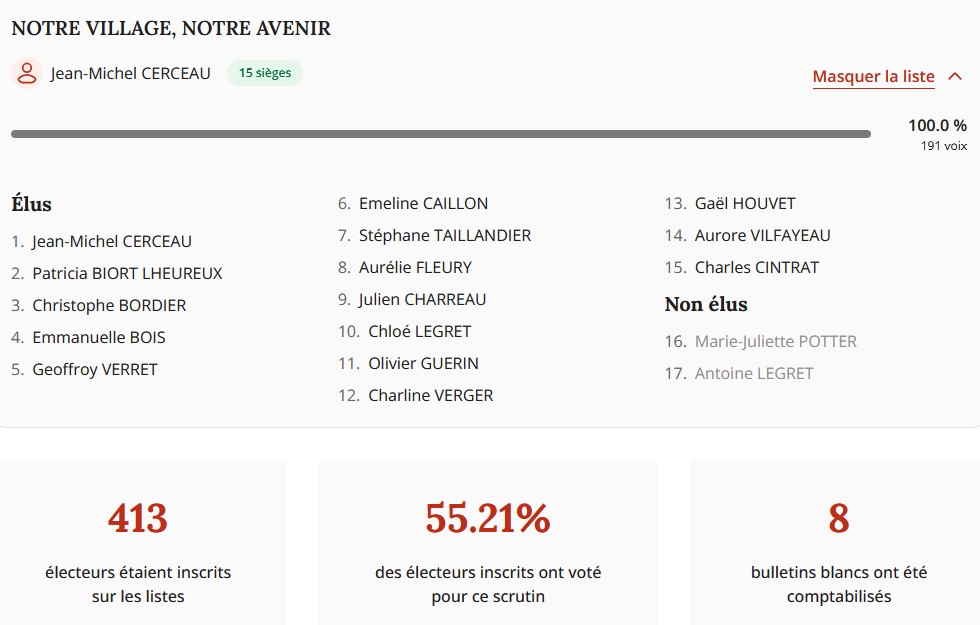Click non-elected candidate Marie-Juliette POTTER
Viewport: 980px width, 625px height.
click(775, 341)
